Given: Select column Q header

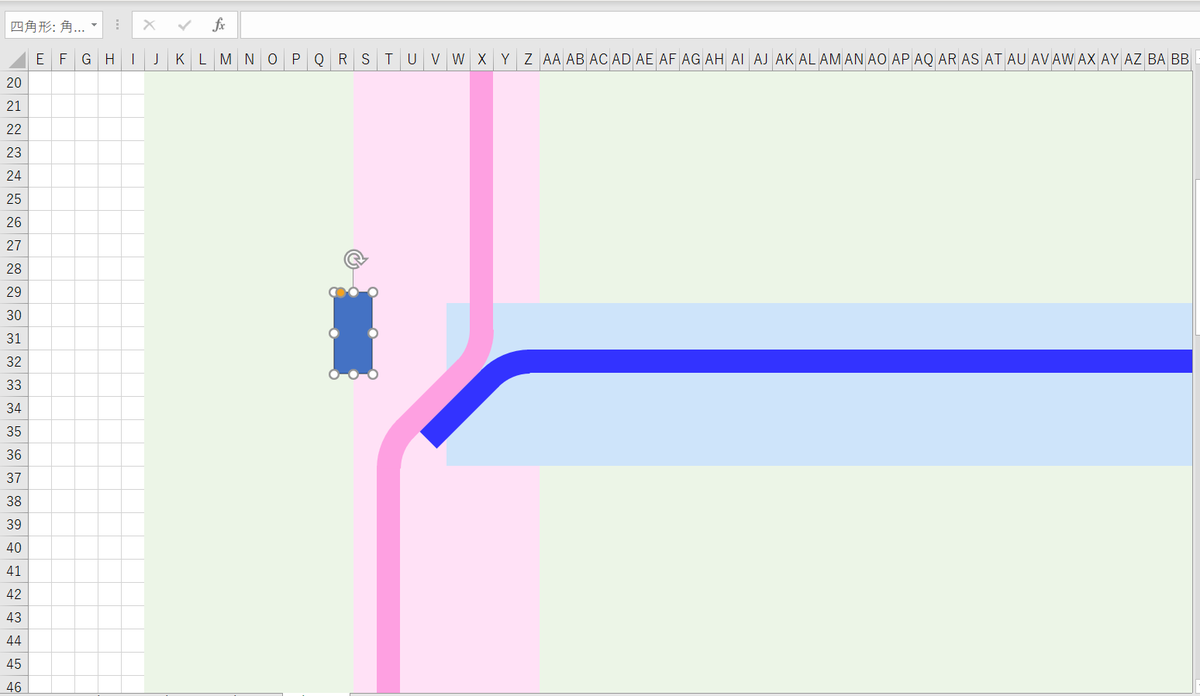Looking at the screenshot, I should [x=319, y=60].
